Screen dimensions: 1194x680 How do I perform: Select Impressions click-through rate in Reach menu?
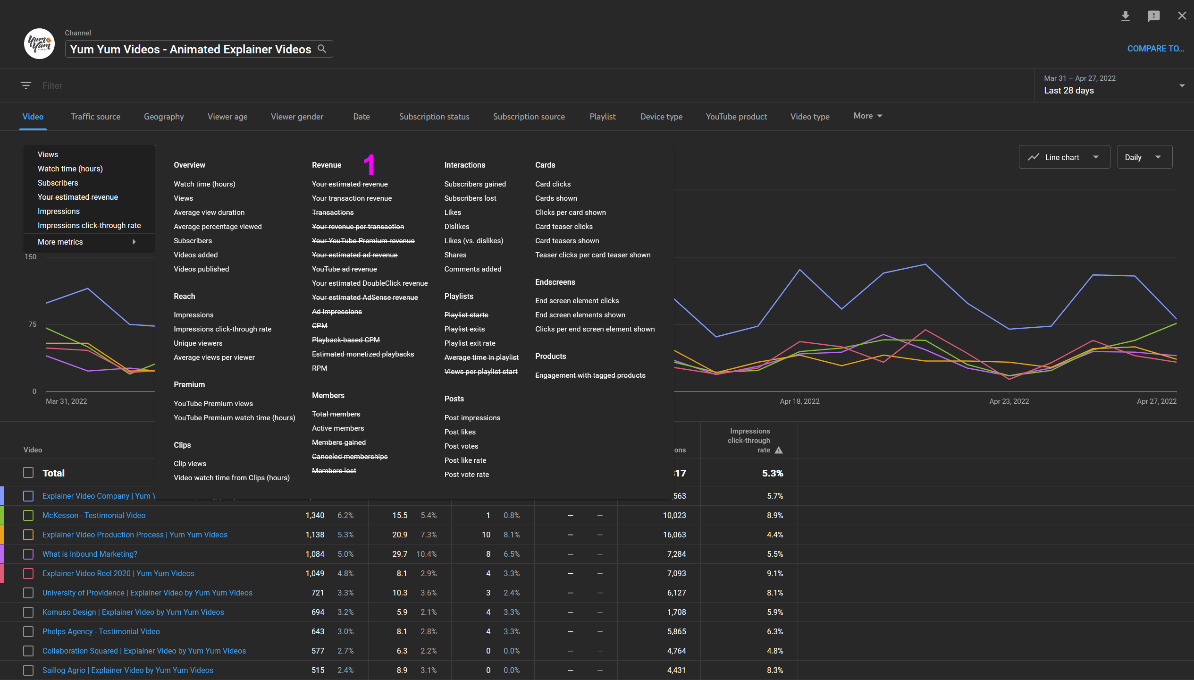[x=222, y=329]
